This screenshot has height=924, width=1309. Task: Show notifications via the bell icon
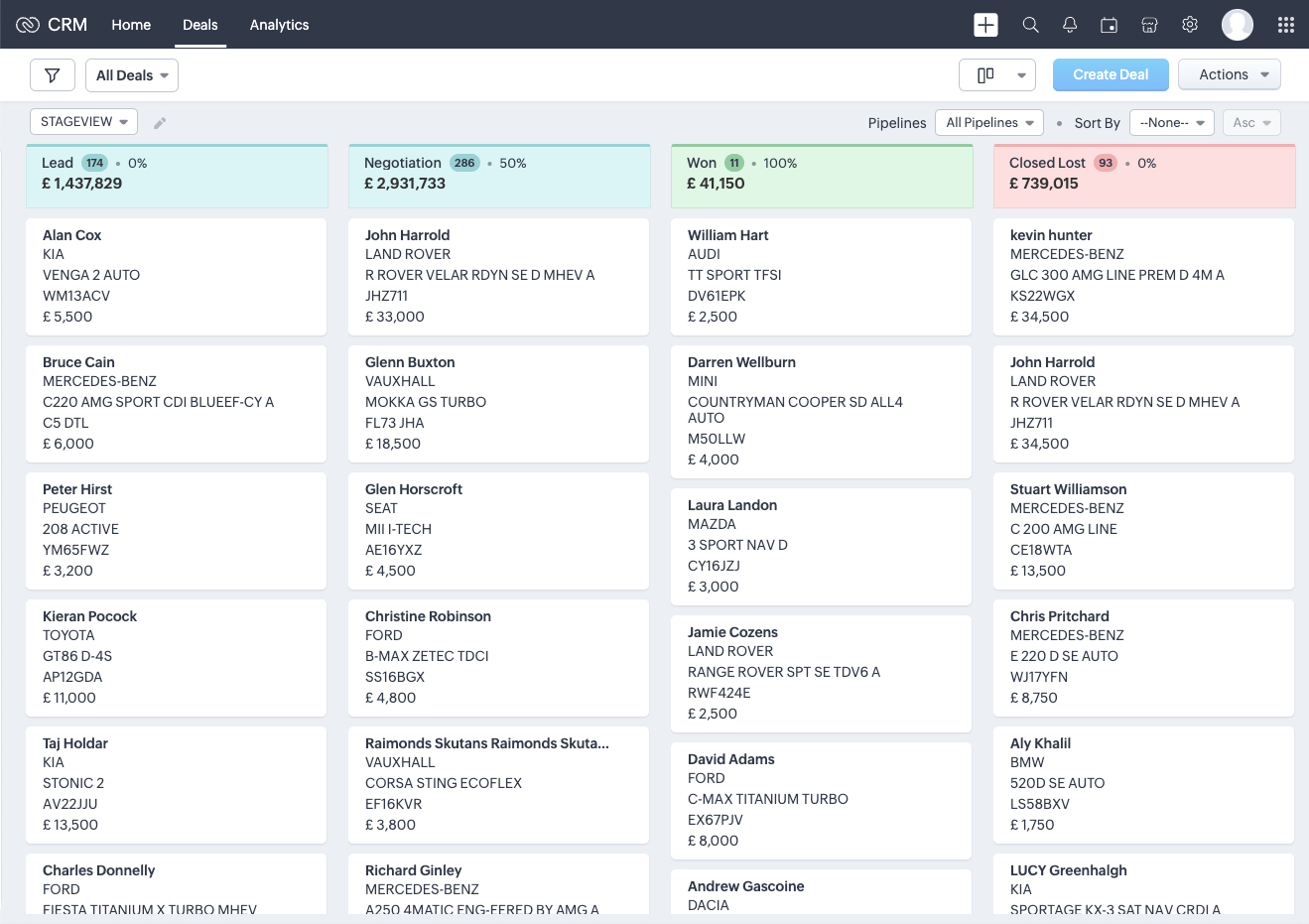tap(1070, 25)
